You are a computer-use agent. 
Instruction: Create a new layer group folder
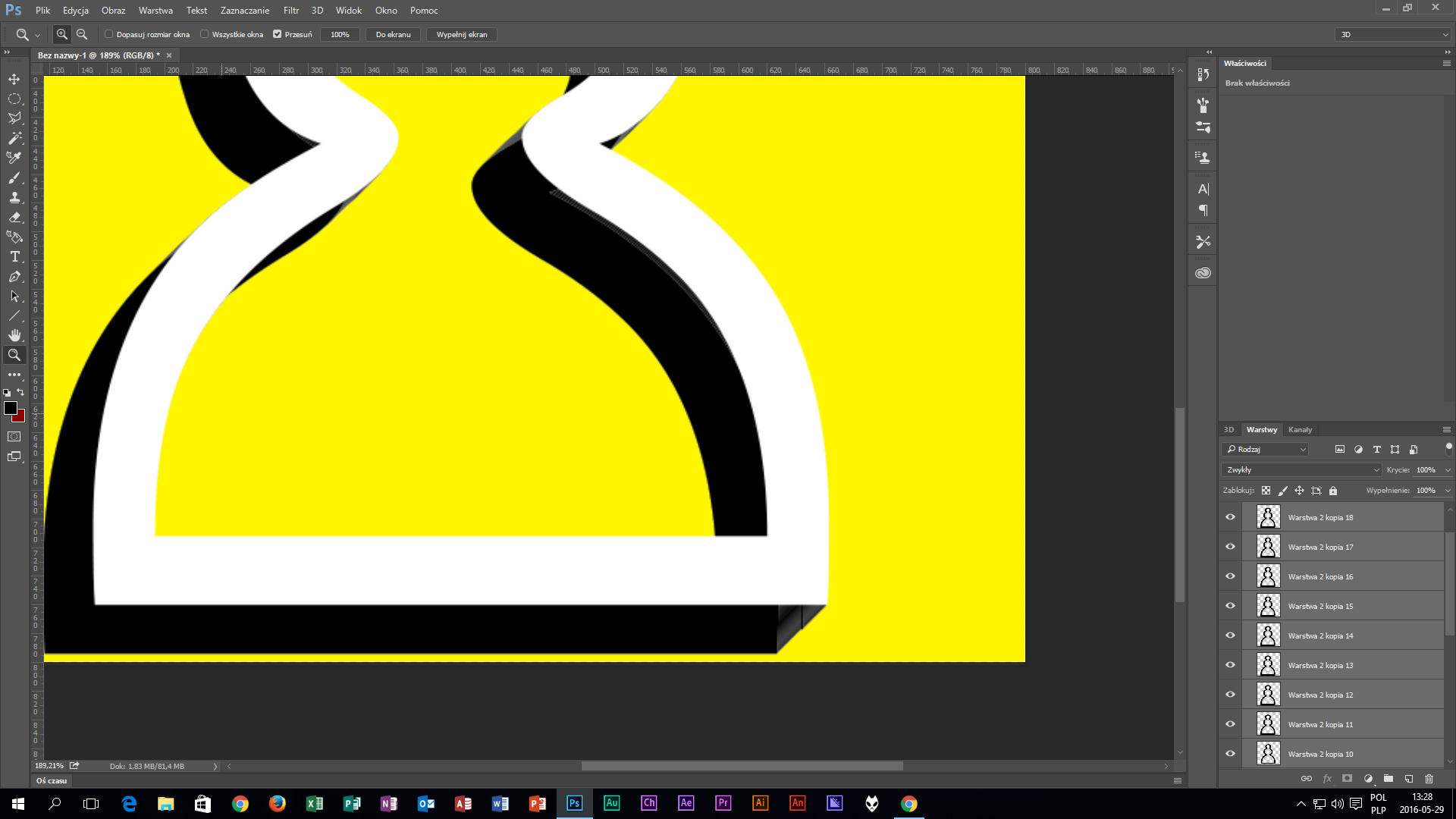pyautogui.click(x=1388, y=779)
